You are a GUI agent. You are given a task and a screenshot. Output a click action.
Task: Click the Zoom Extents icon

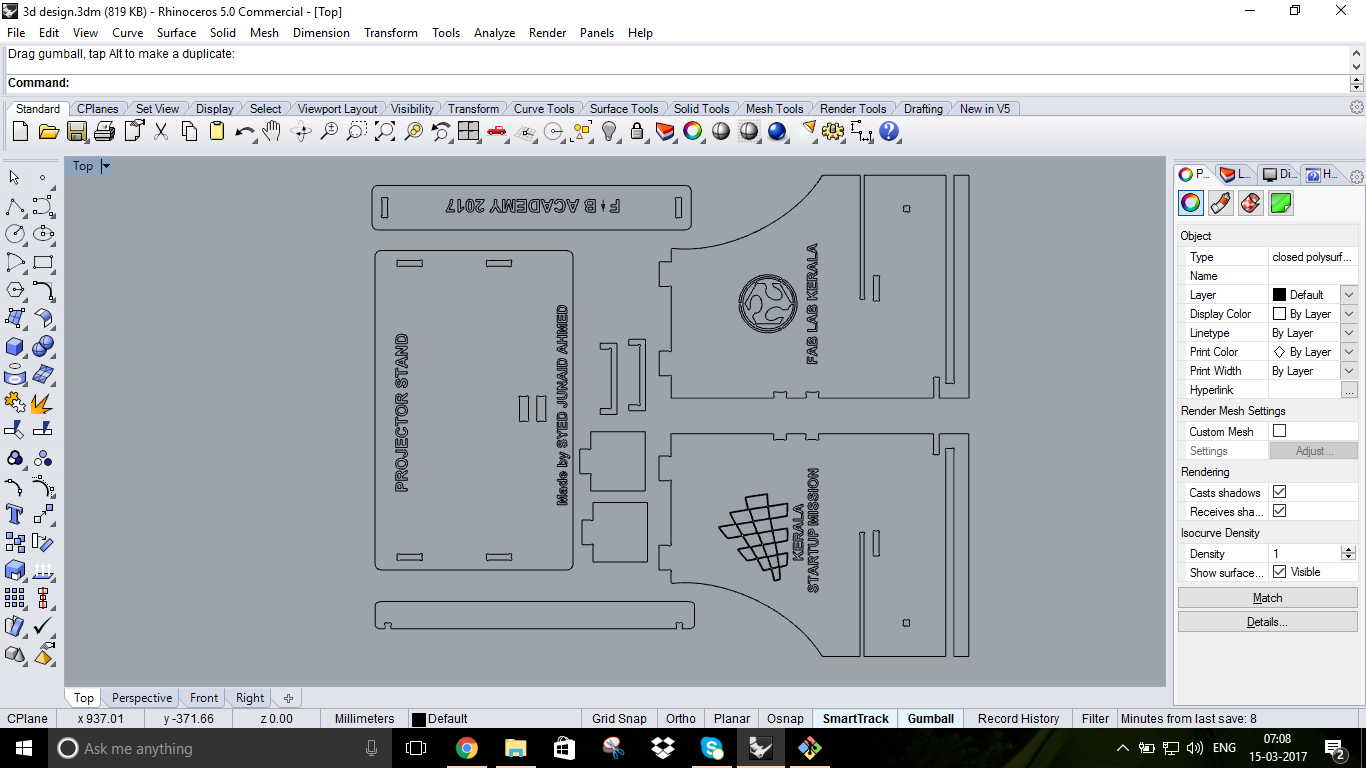[384, 131]
